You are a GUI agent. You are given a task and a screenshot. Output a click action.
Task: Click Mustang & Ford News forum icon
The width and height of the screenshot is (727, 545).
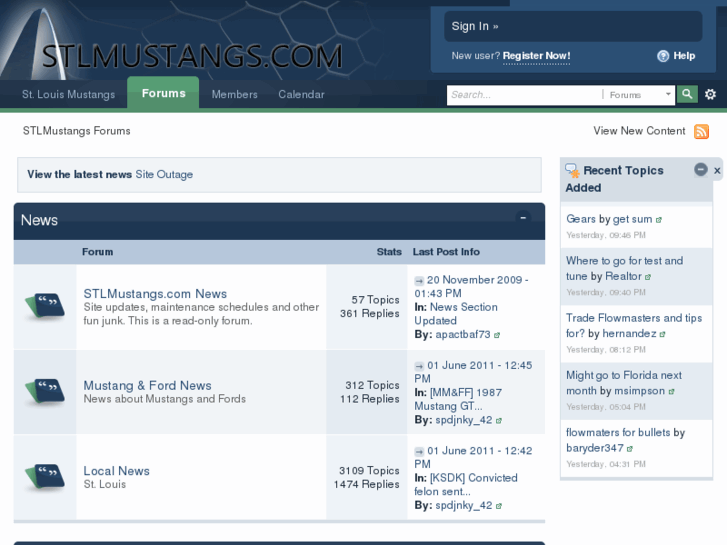tap(45, 391)
